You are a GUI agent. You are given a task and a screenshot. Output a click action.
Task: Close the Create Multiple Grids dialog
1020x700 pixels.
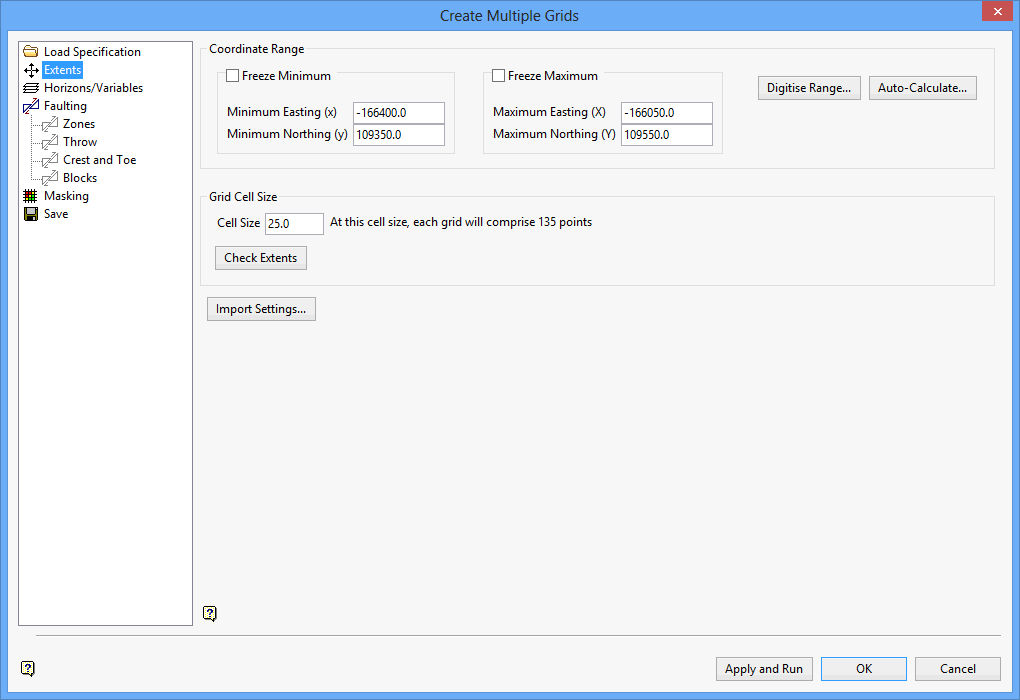[x=997, y=12]
